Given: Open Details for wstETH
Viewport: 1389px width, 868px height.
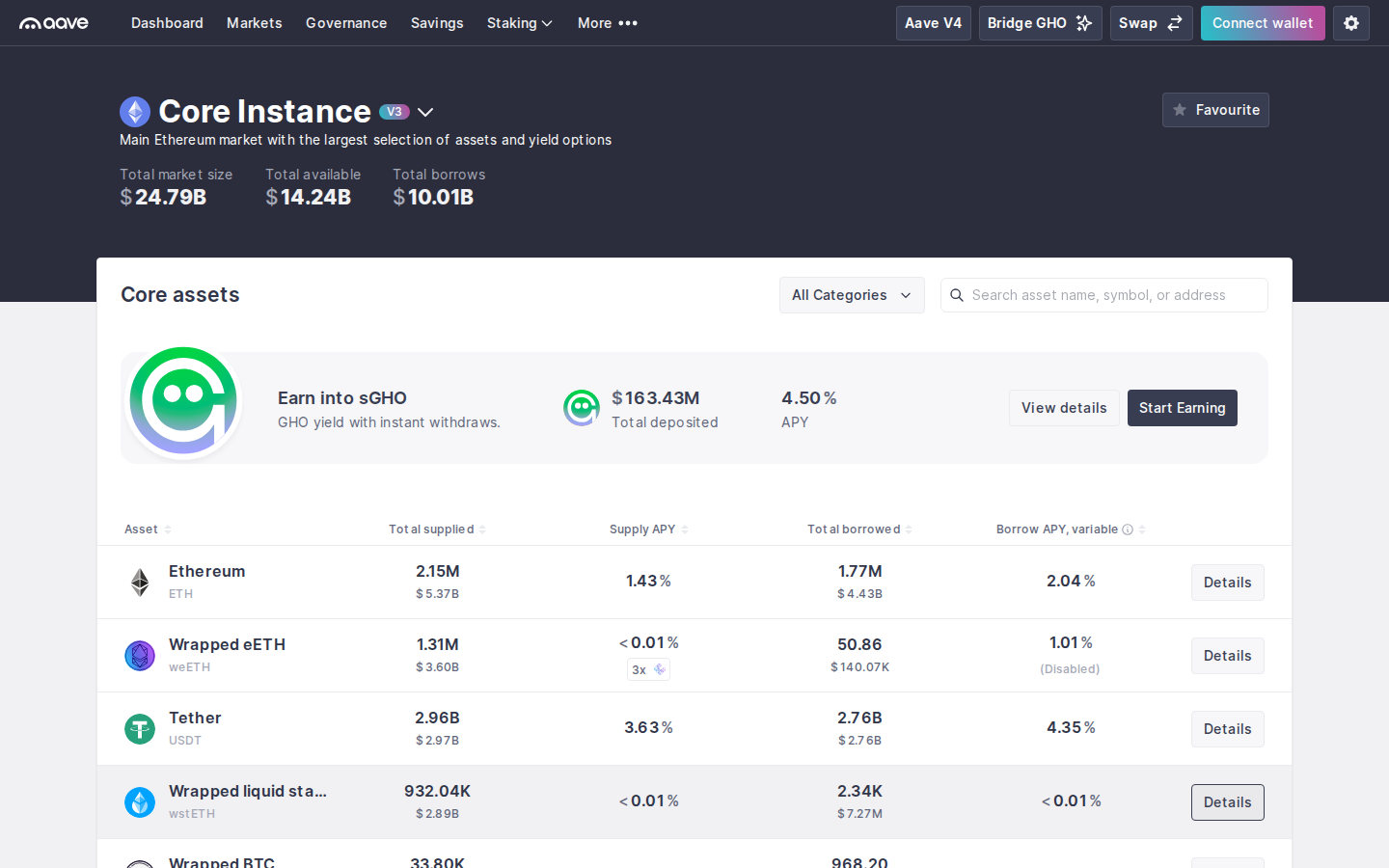Looking at the screenshot, I should [x=1228, y=802].
